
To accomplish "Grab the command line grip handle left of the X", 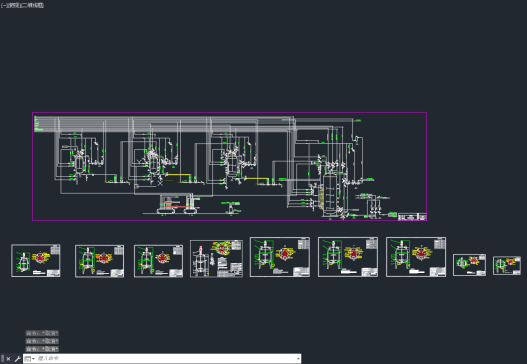I will pos(3,359).
